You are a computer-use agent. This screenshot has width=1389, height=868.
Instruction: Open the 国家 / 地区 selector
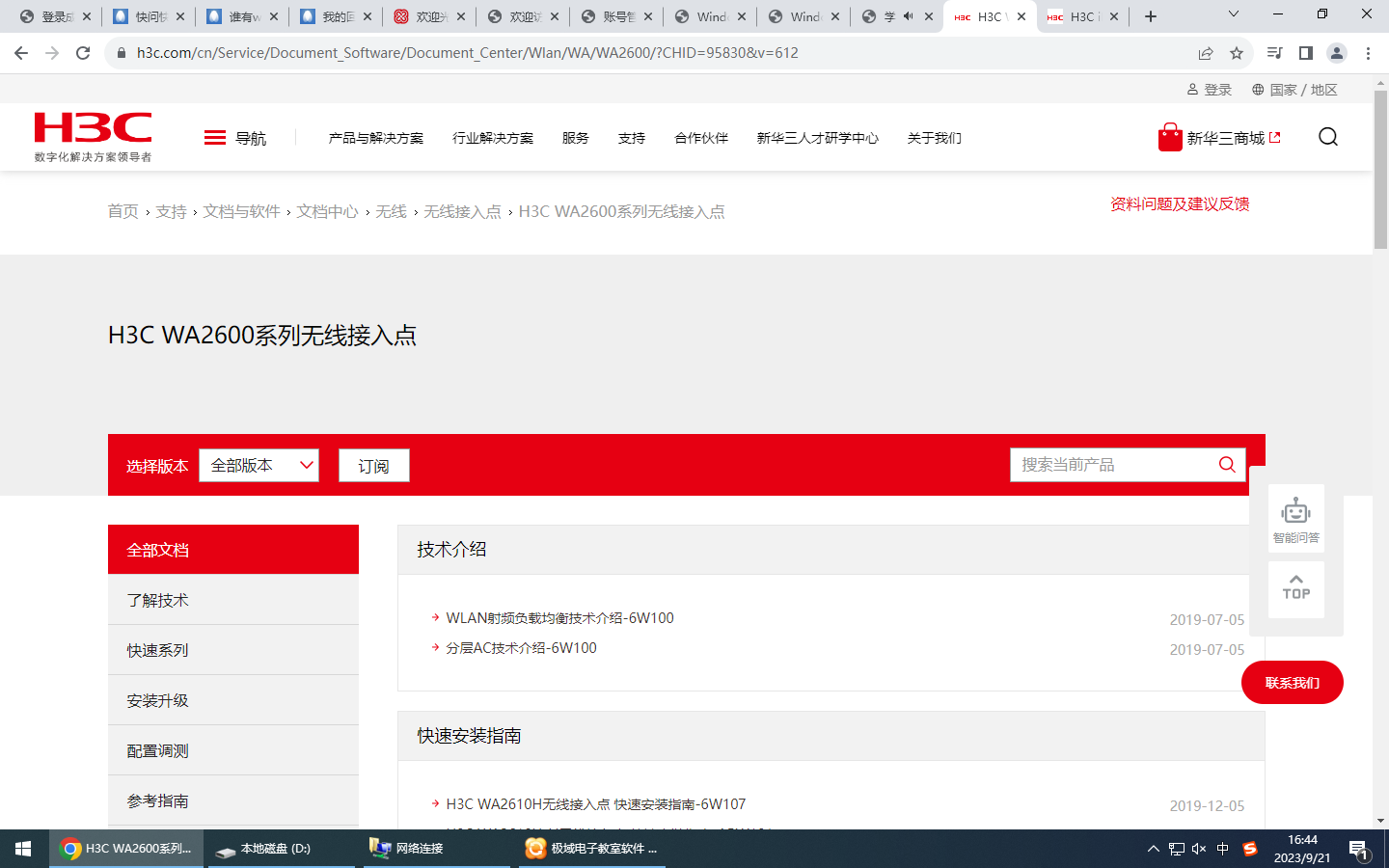(x=1294, y=90)
